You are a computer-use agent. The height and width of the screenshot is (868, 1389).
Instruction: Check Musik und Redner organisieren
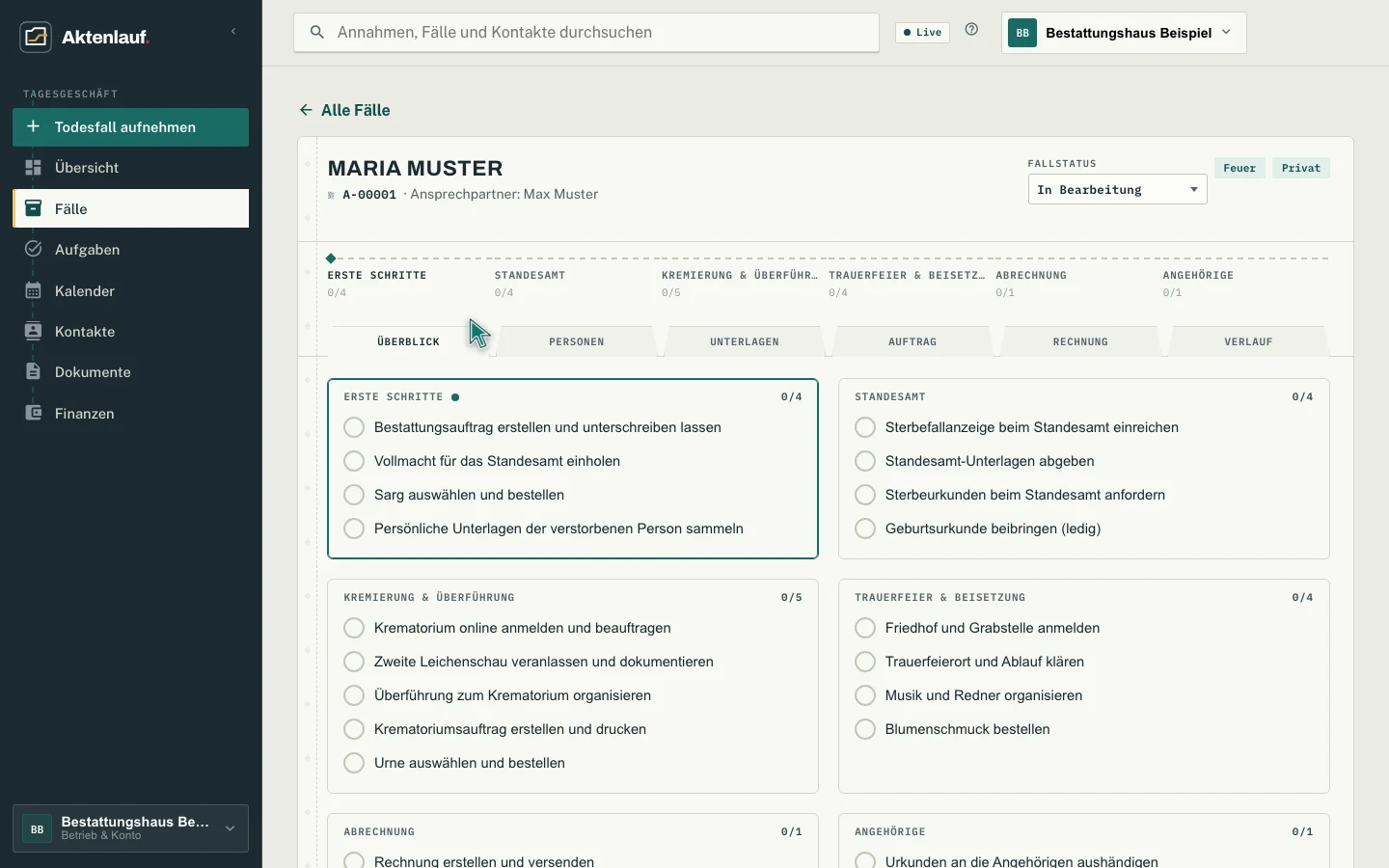point(865,695)
